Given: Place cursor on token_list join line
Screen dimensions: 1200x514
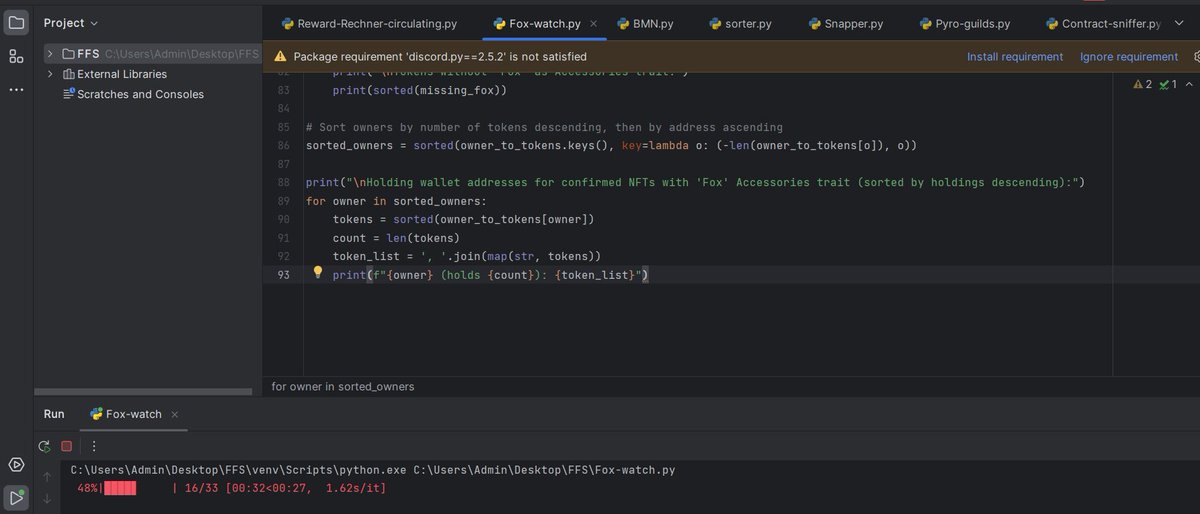Looking at the screenshot, I should click(467, 256).
